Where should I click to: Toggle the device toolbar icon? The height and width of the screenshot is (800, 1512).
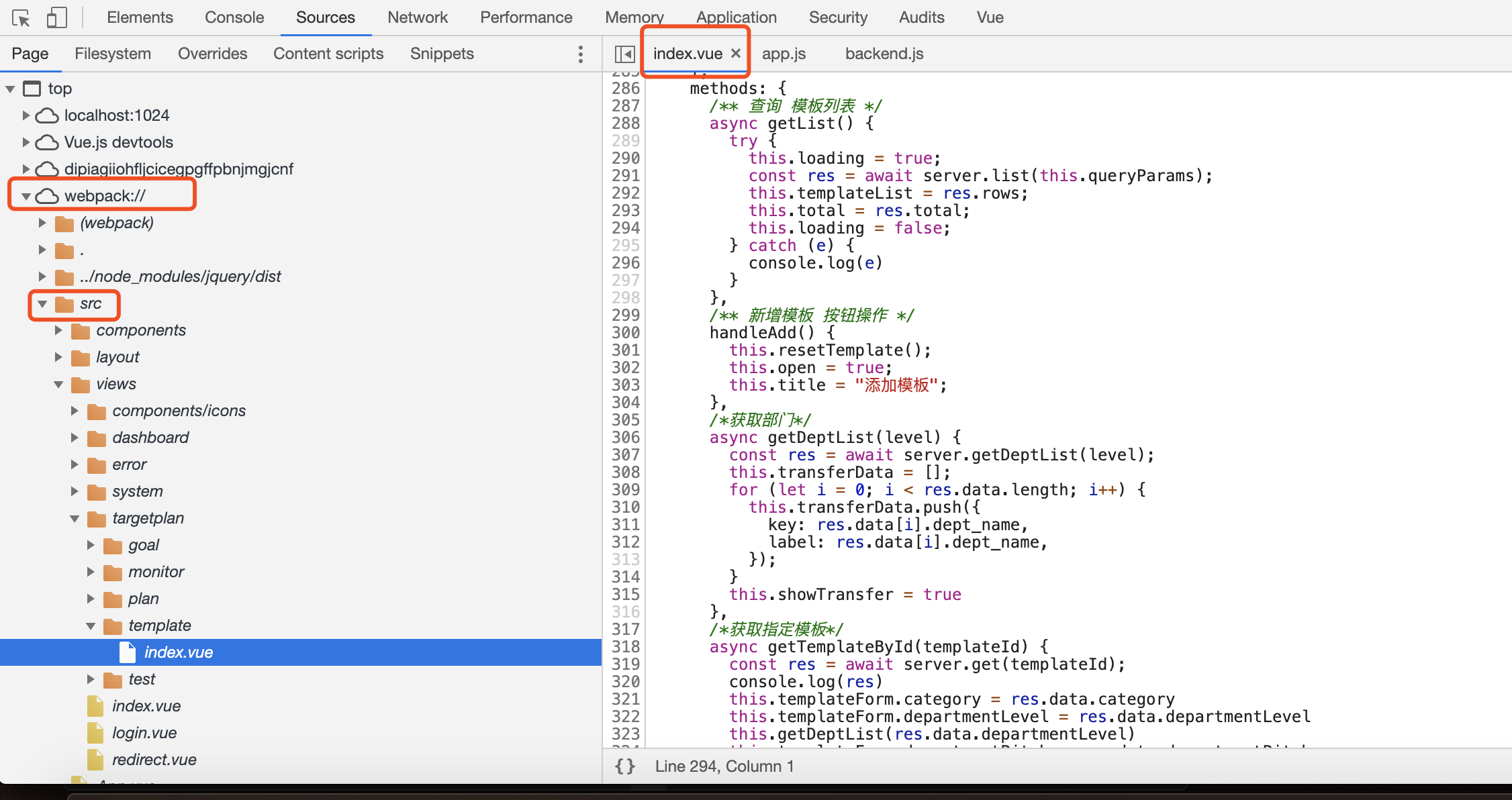(56, 18)
